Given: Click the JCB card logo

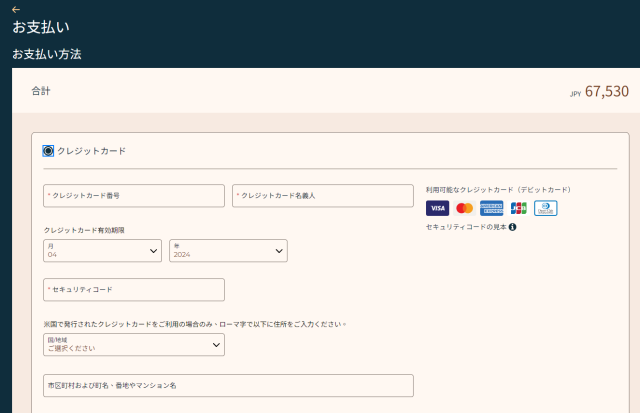Looking at the screenshot, I should pos(518,208).
